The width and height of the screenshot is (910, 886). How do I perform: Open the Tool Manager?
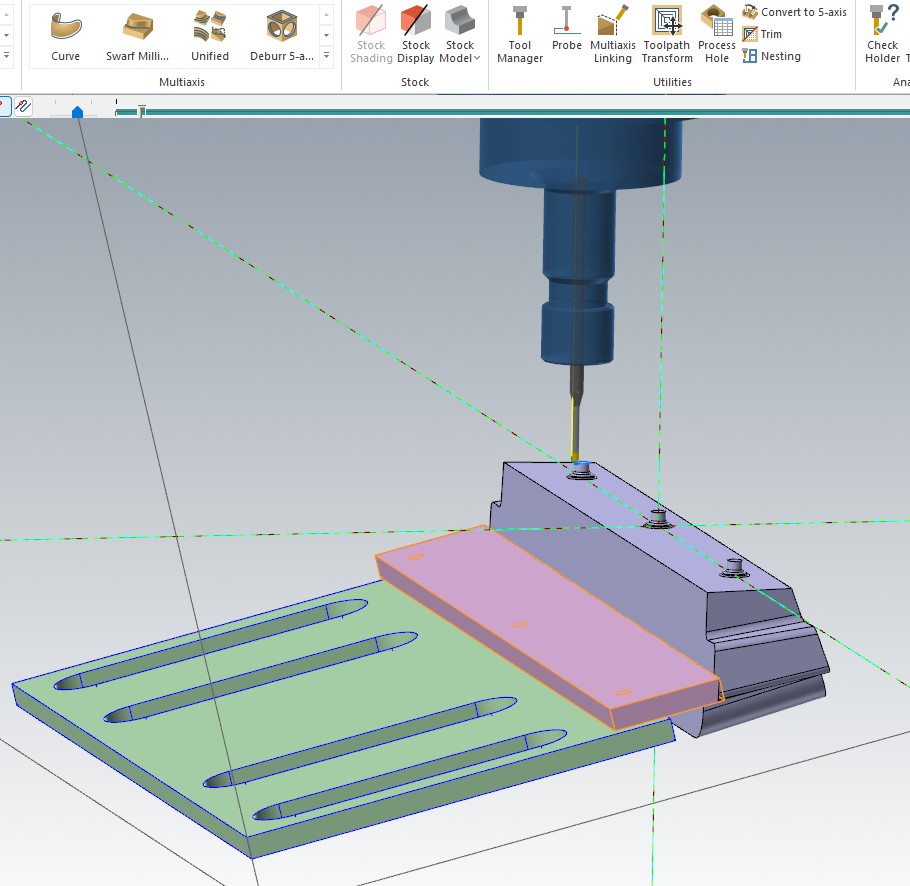pyautogui.click(x=520, y=35)
